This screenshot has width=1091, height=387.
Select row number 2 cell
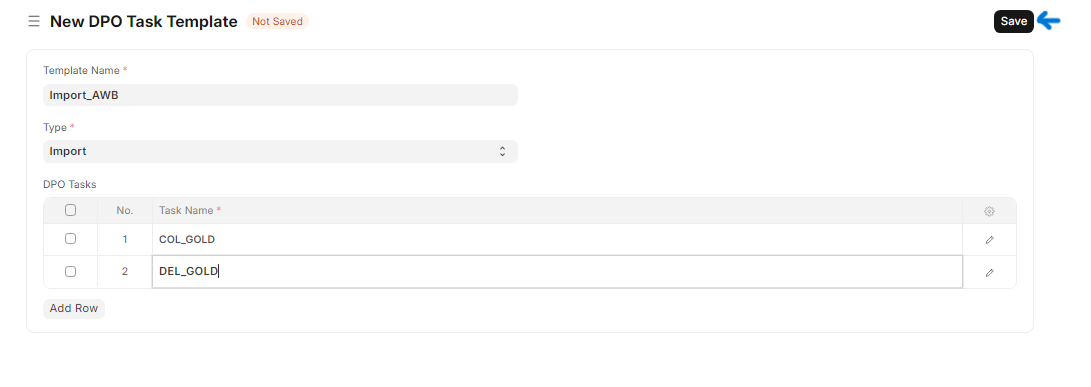coord(125,271)
